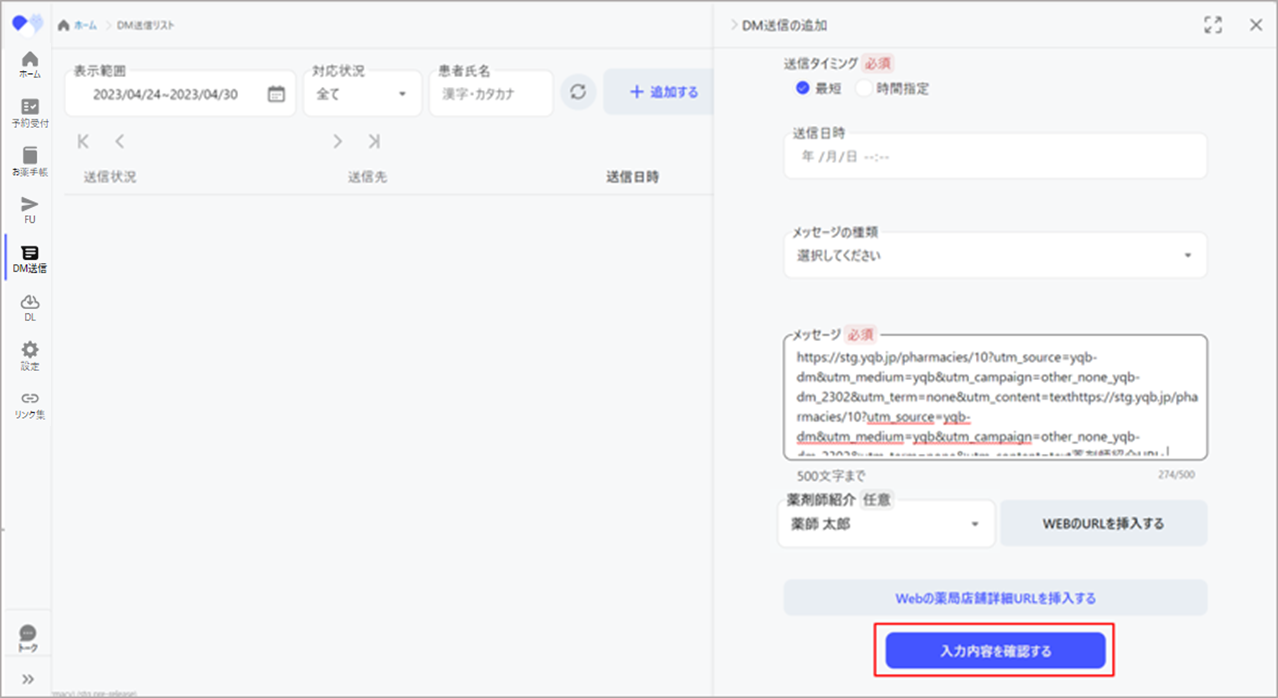Open 薬剤師紹介 dropdown showing 薬師 太郎
Viewport: 1278px width, 698px height.
pyautogui.click(x=885, y=524)
